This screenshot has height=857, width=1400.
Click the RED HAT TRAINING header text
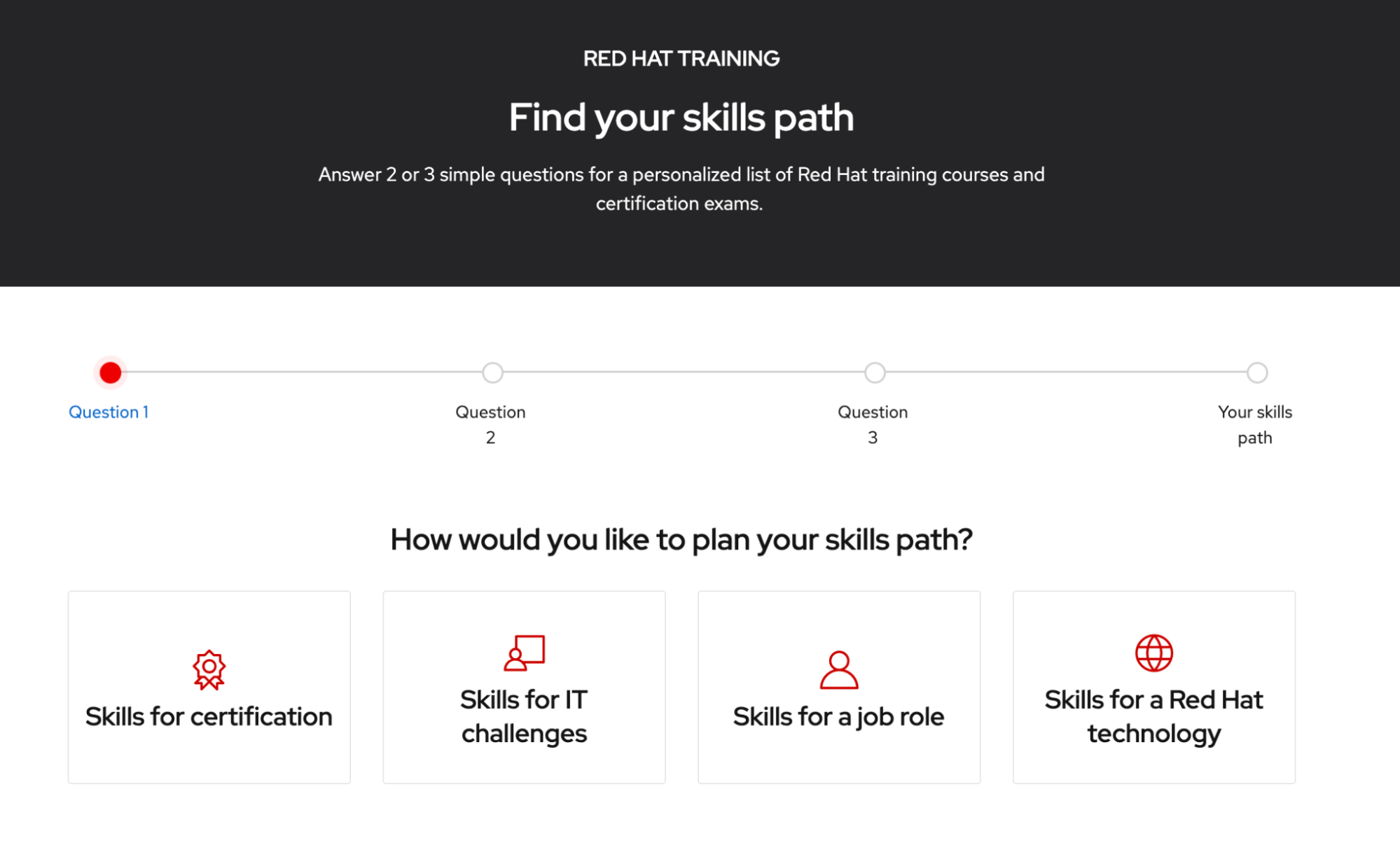[x=681, y=59]
